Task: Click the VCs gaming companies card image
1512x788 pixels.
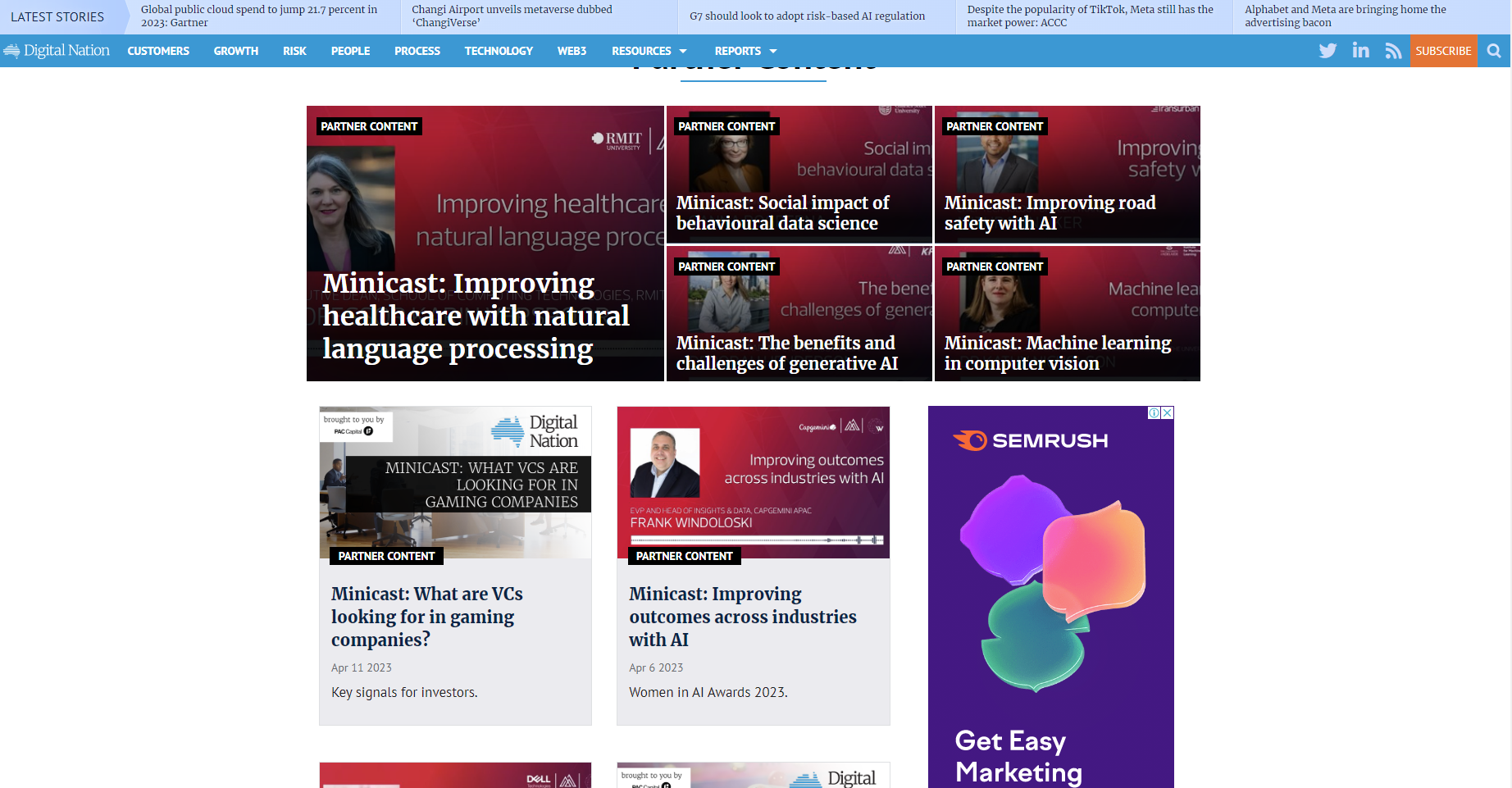Action: 455,482
